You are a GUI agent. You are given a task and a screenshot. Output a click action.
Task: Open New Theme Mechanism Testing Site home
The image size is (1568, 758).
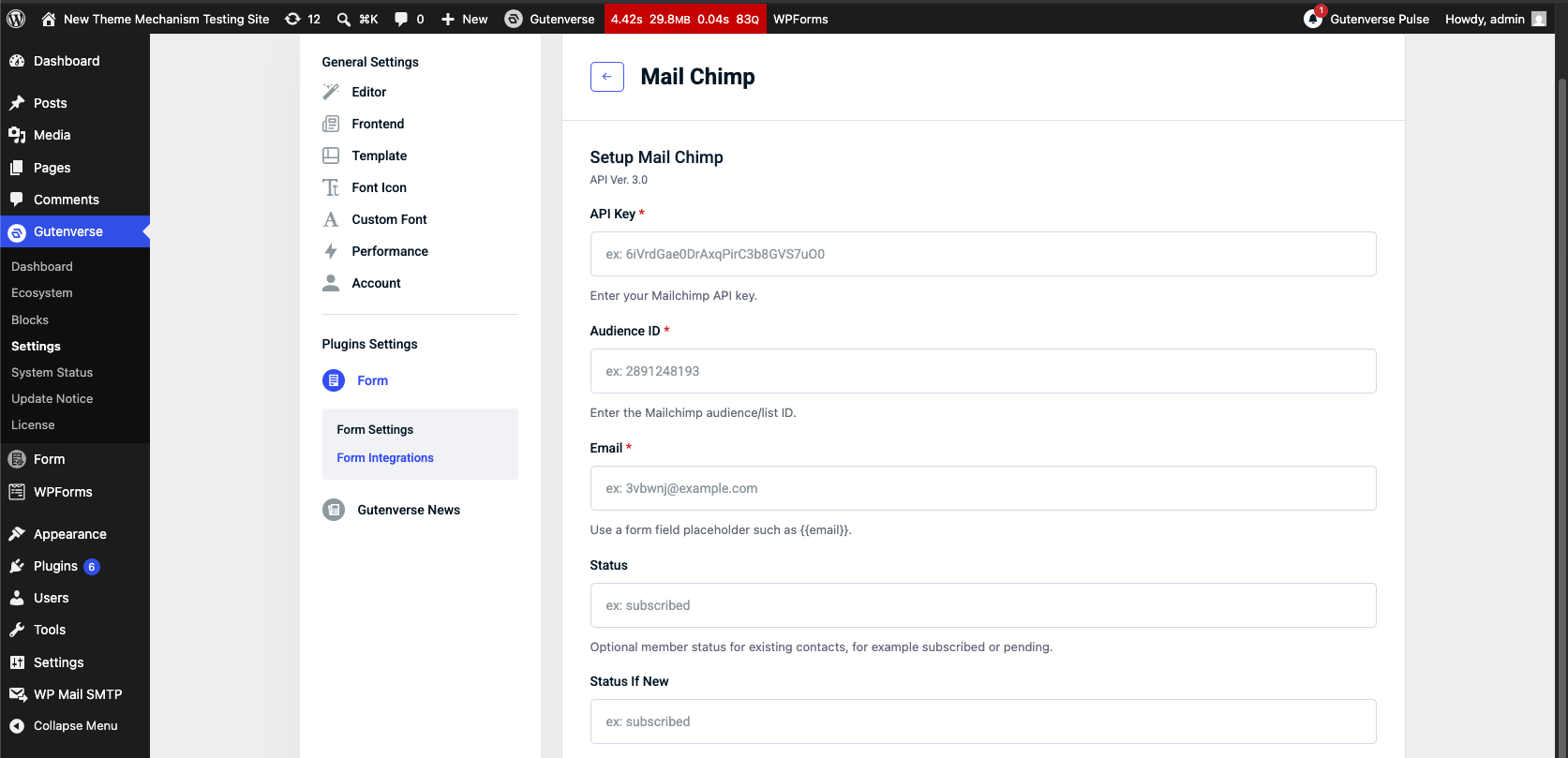[156, 19]
